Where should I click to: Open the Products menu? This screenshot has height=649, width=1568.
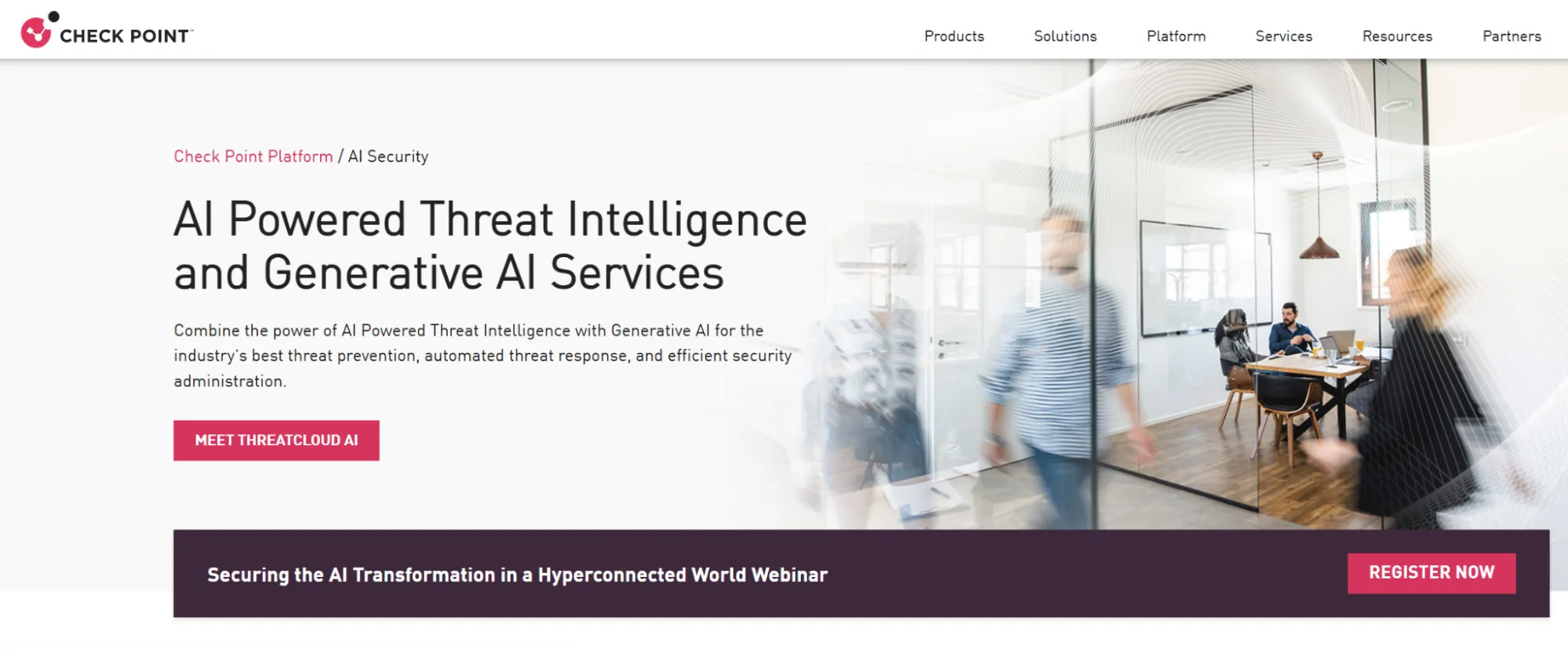click(x=954, y=36)
